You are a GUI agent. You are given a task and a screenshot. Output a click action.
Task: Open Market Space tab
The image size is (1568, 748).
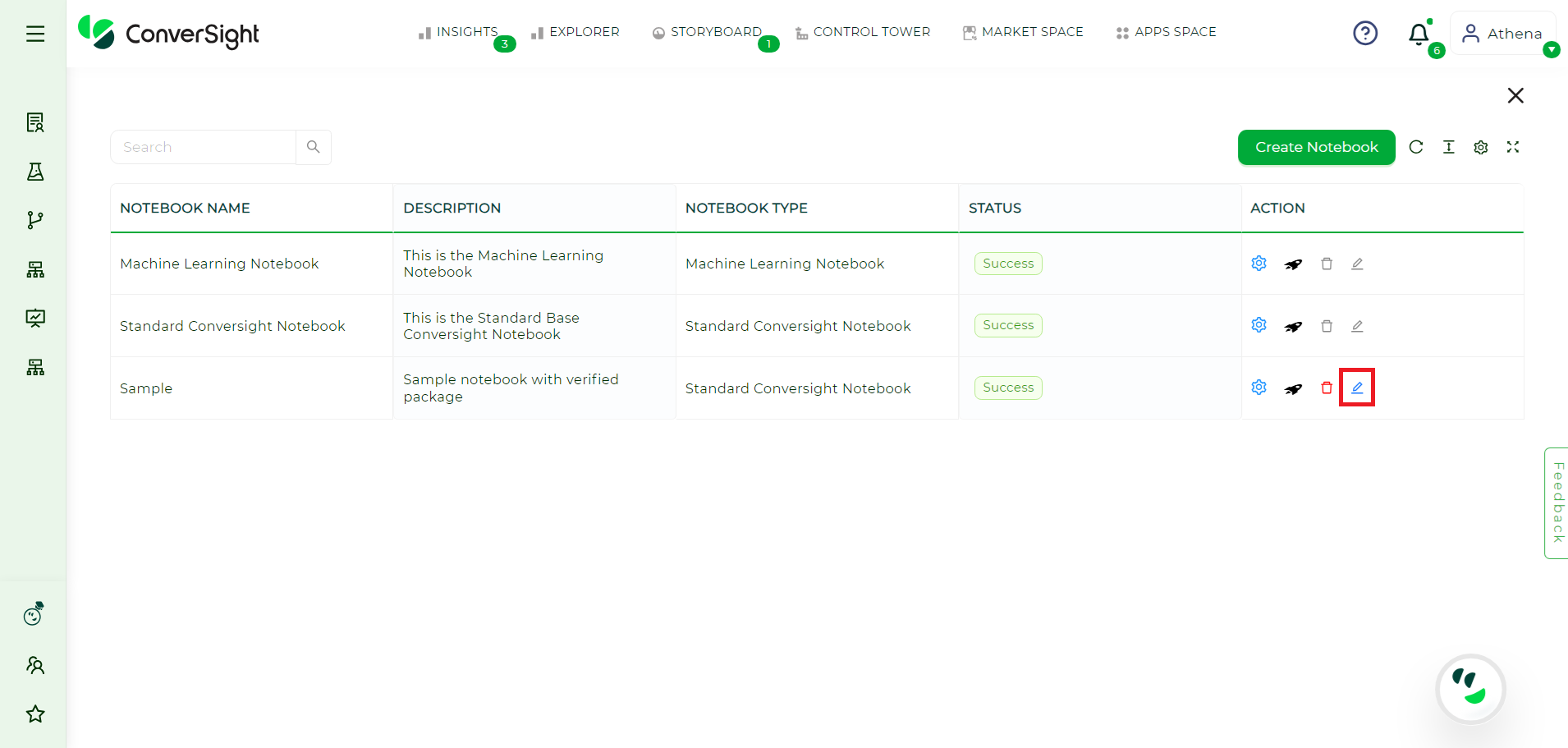pyautogui.click(x=1023, y=32)
